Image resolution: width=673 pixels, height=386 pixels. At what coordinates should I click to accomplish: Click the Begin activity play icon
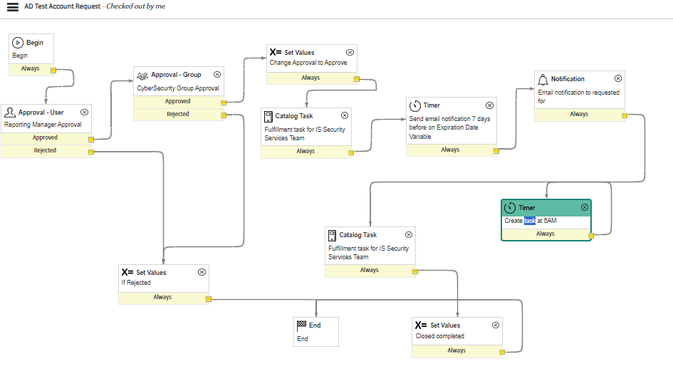tap(18, 43)
